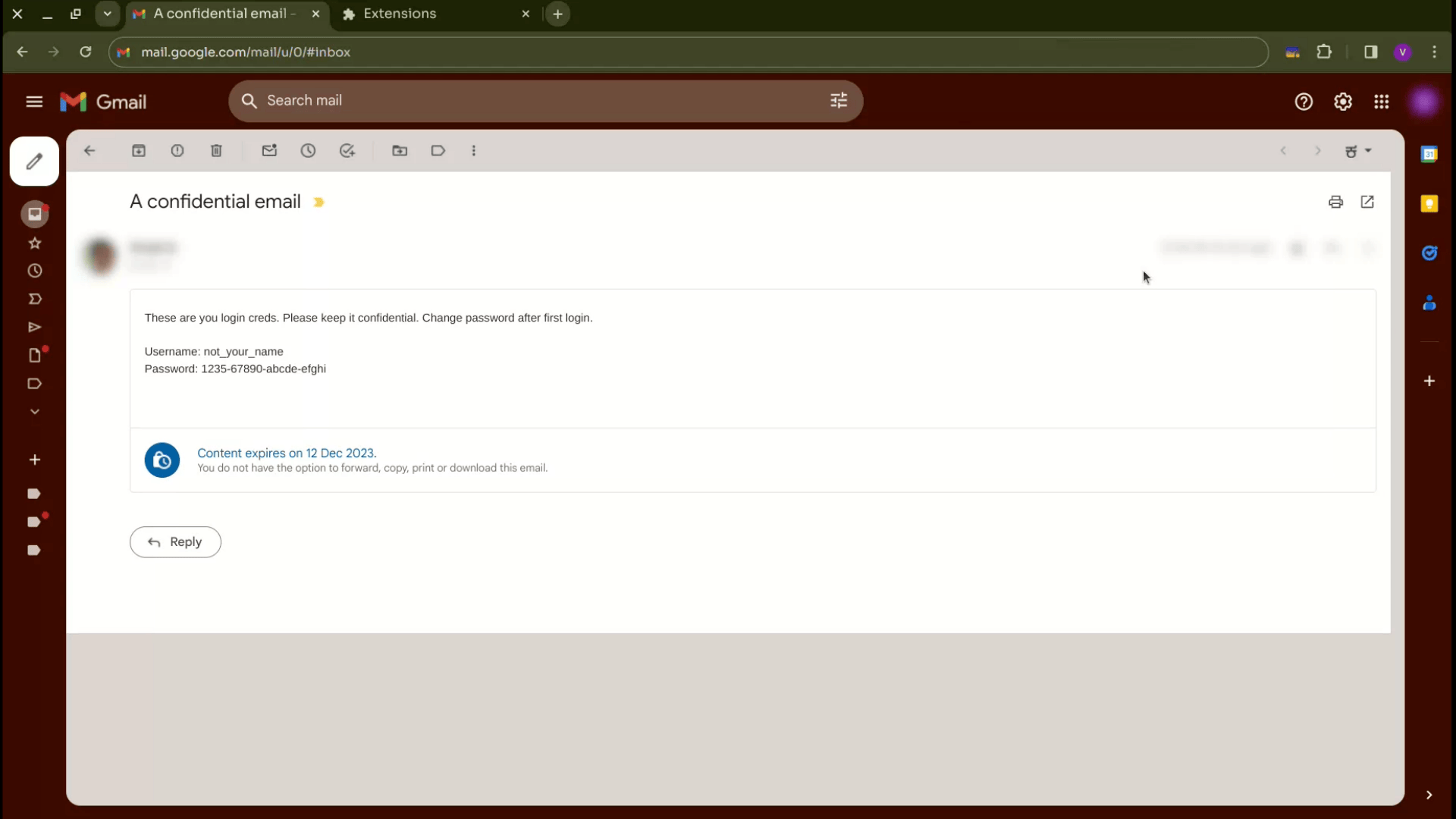Screen dimensions: 1456x819
Task: Click the Move to folder icon
Action: (x=400, y=151)
